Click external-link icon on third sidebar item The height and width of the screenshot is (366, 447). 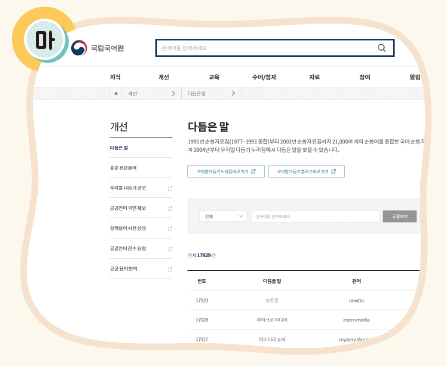click(x=170, y=188)
